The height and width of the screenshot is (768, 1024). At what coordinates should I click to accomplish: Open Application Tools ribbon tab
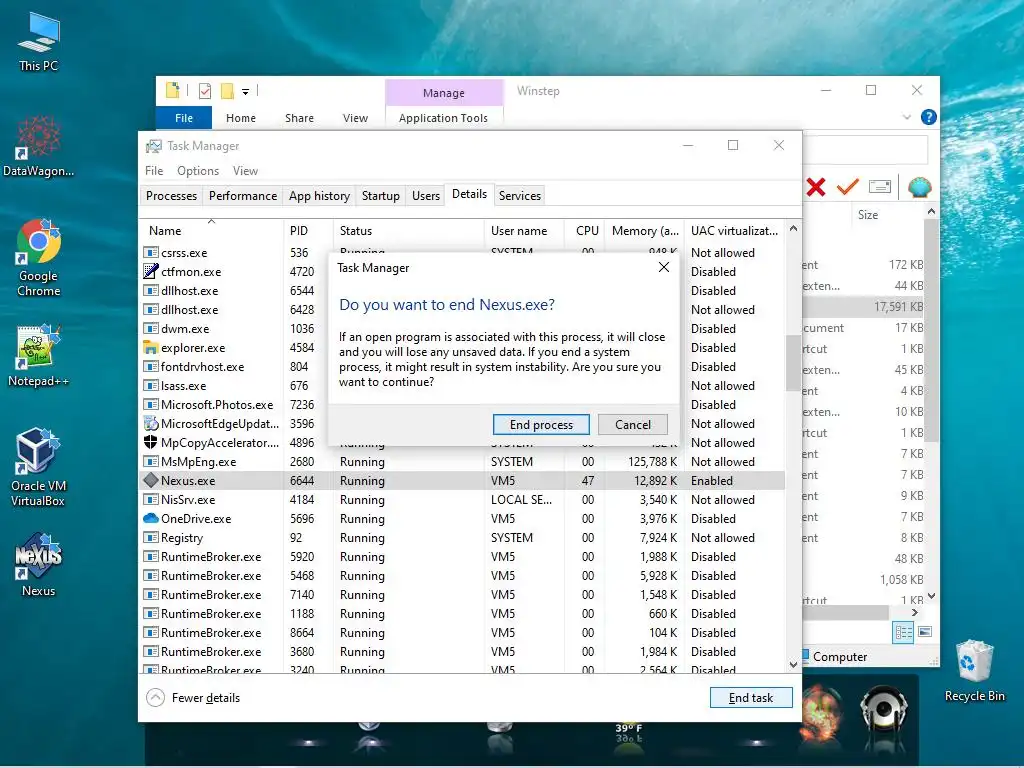click(x=443, y=118)
